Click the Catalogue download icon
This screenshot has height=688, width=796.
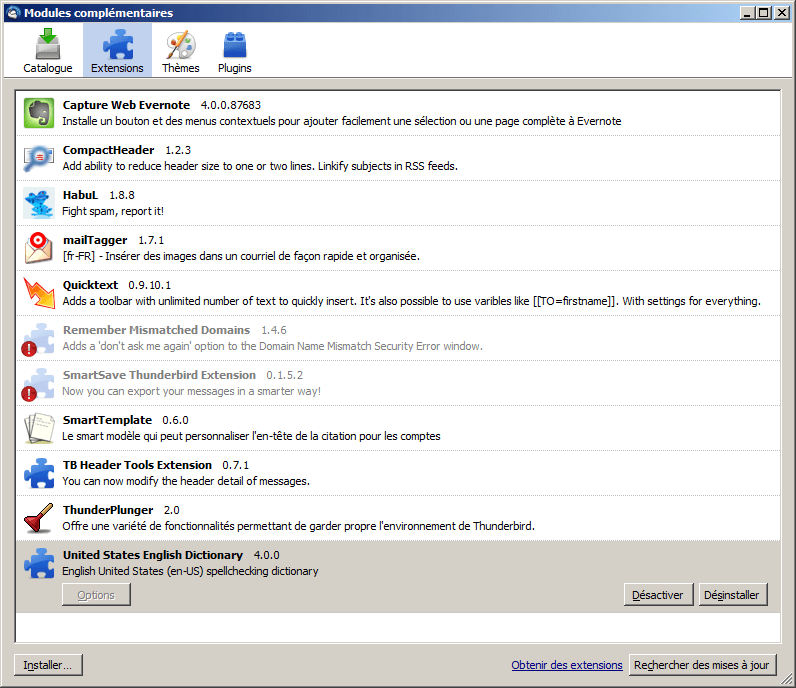coord(48,44)
